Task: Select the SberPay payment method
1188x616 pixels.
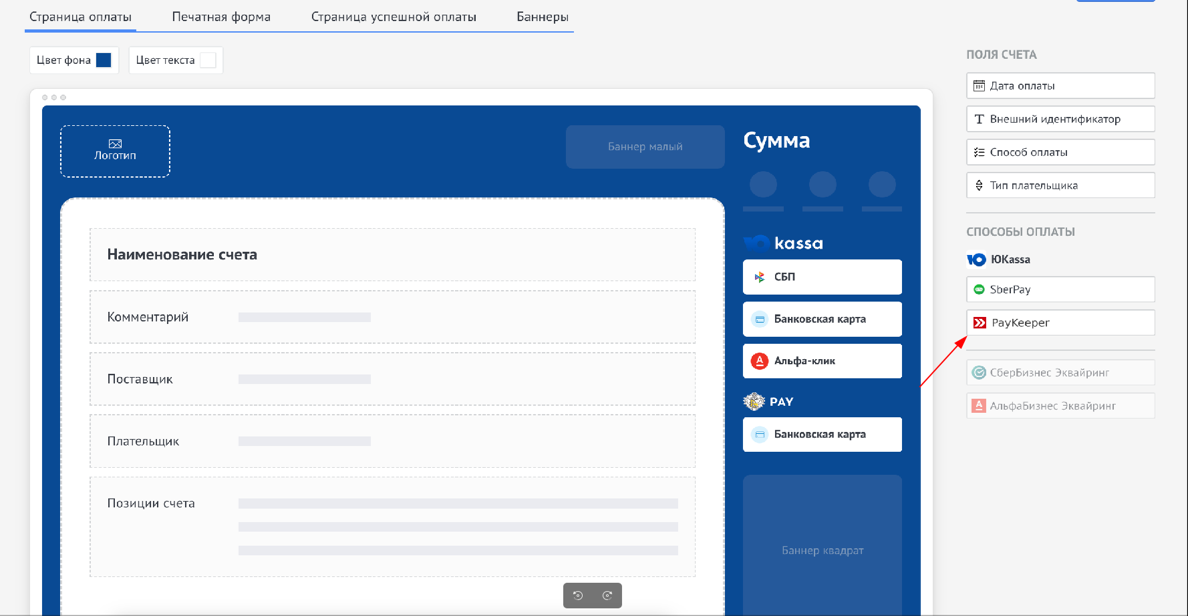Action: tap(1060, 289)
